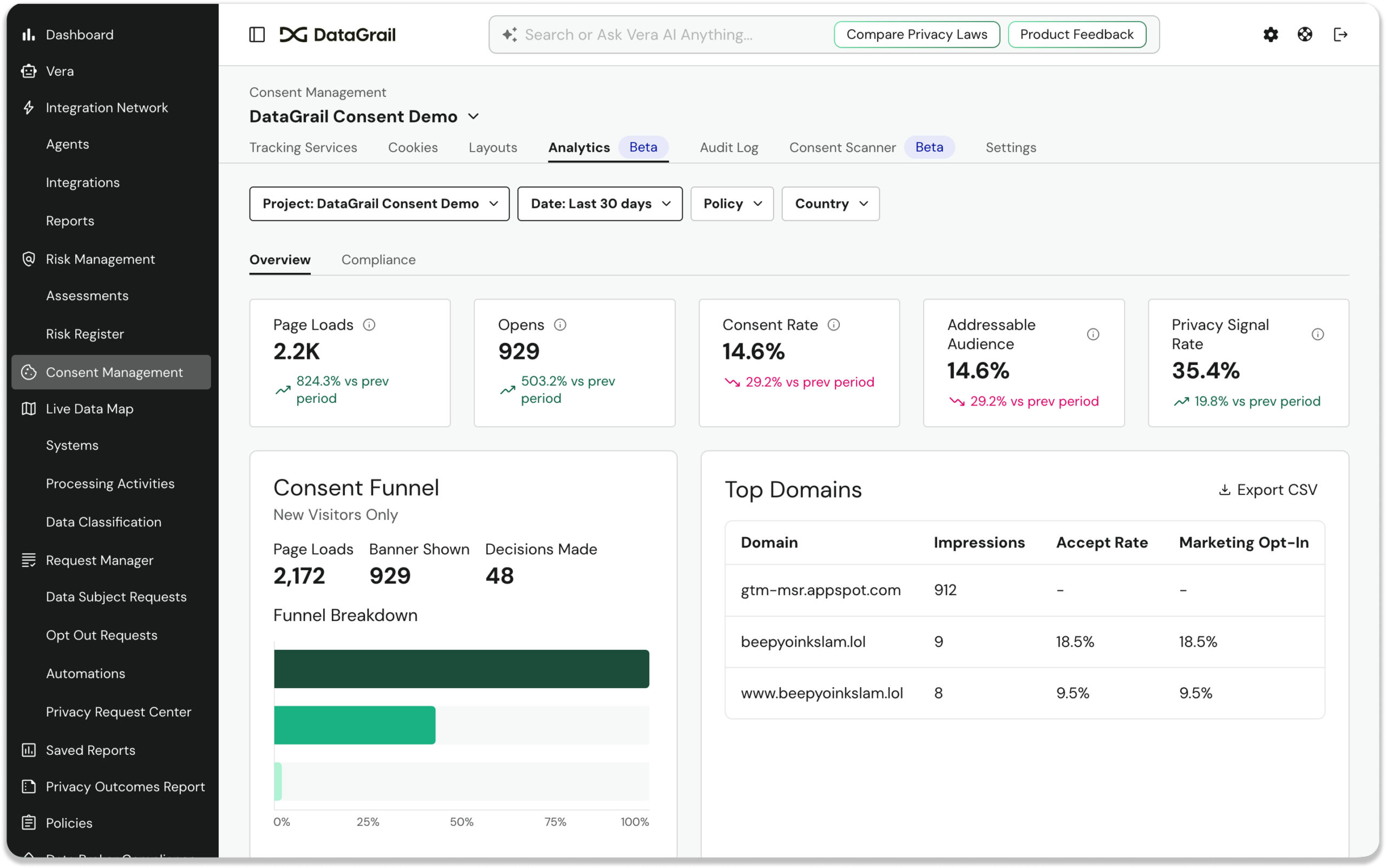Click the Vera AI sparkle icon in search
Viewport: 1386px width, 868px height.
pos(509,35)
